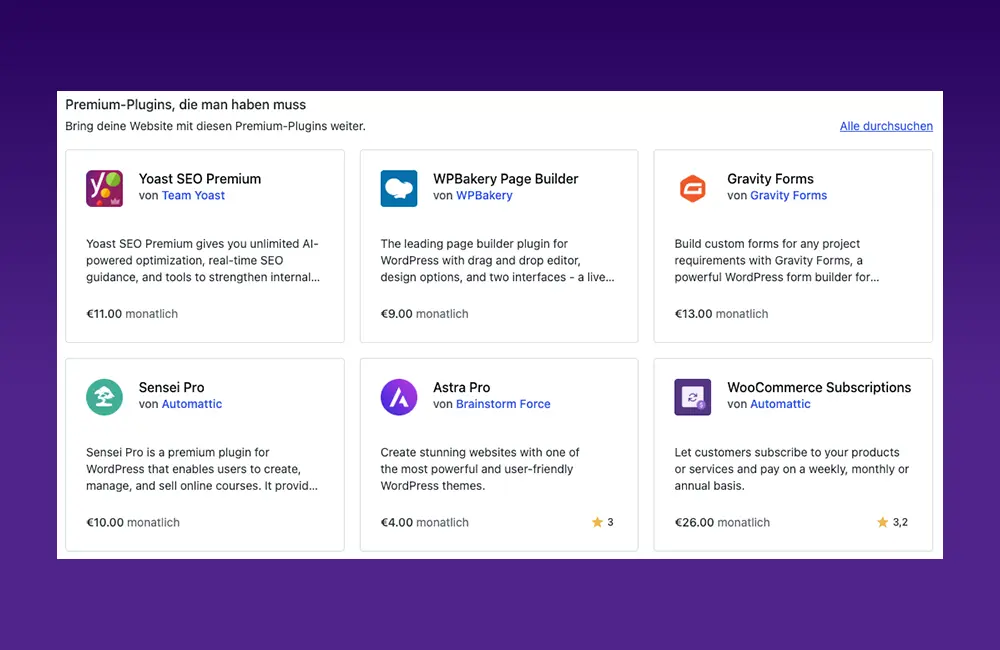Select the Yoast SEO Premium title
Viewport: 1000px width, 650px height.
tap(200, 179)
